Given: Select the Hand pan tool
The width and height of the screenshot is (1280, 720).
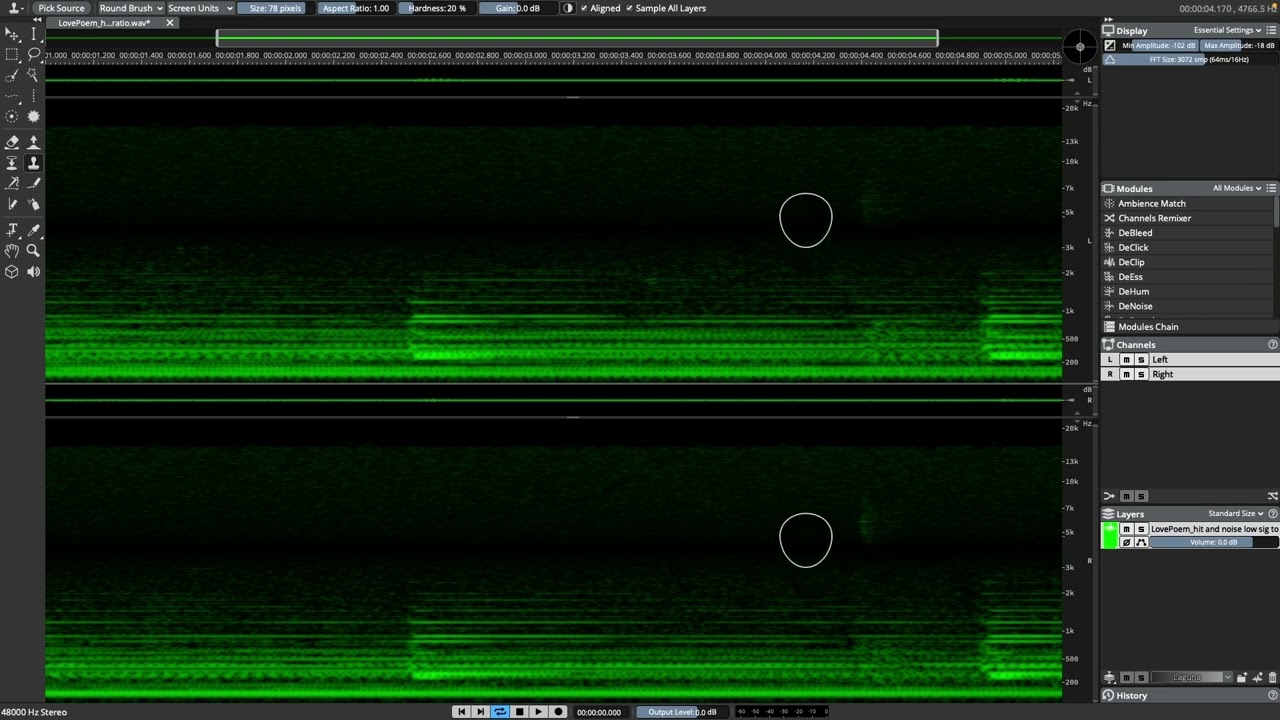Looking at the screenshot, I should tap(12, 251).
